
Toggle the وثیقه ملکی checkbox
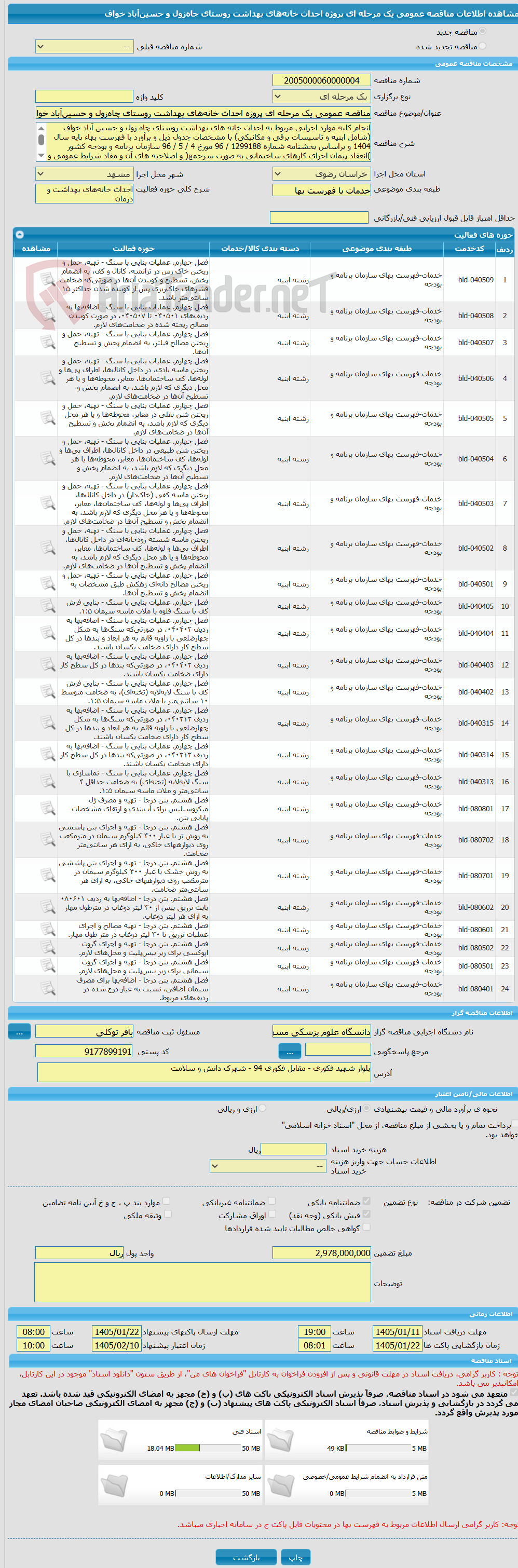[x=168, y=1215]
